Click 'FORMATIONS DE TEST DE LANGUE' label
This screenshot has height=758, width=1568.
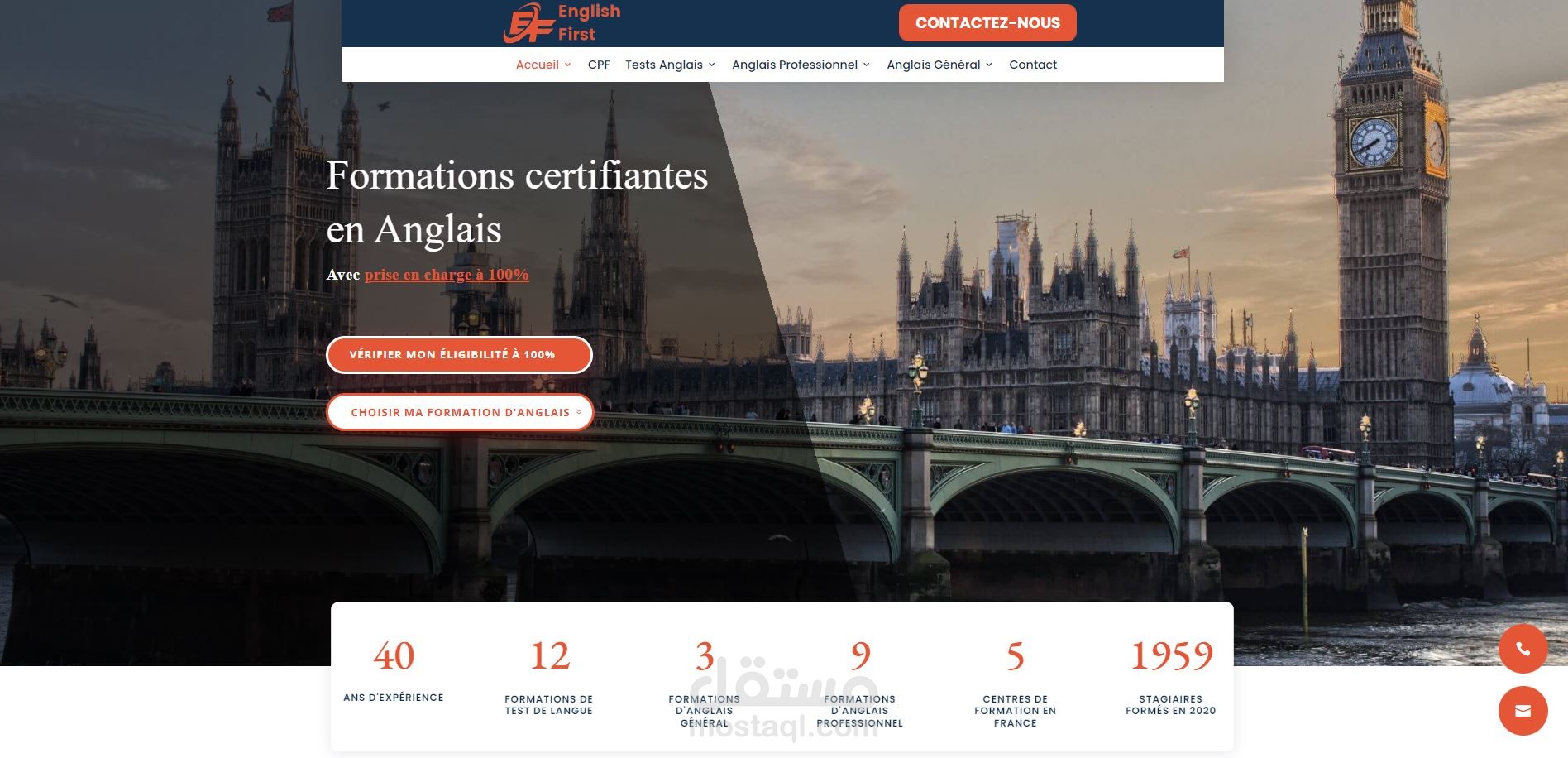click(x=549, y=705)
